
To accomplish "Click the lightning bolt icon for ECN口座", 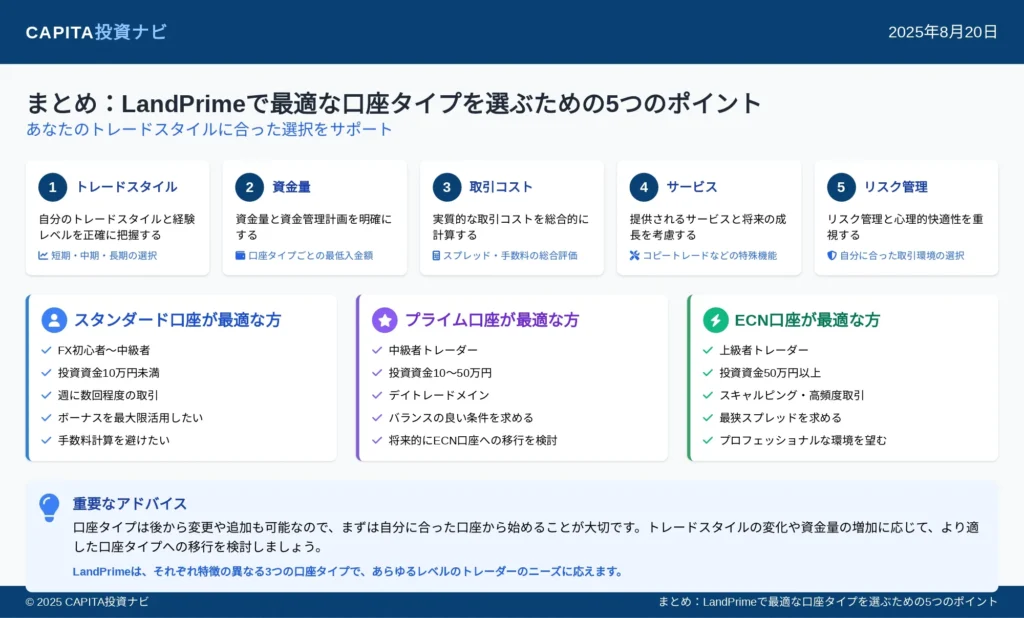I will coord(716,320).
